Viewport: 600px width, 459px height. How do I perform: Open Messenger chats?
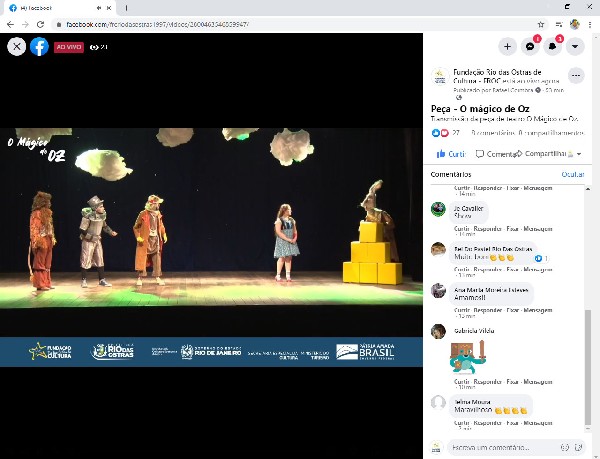click(x=530, y=47)
